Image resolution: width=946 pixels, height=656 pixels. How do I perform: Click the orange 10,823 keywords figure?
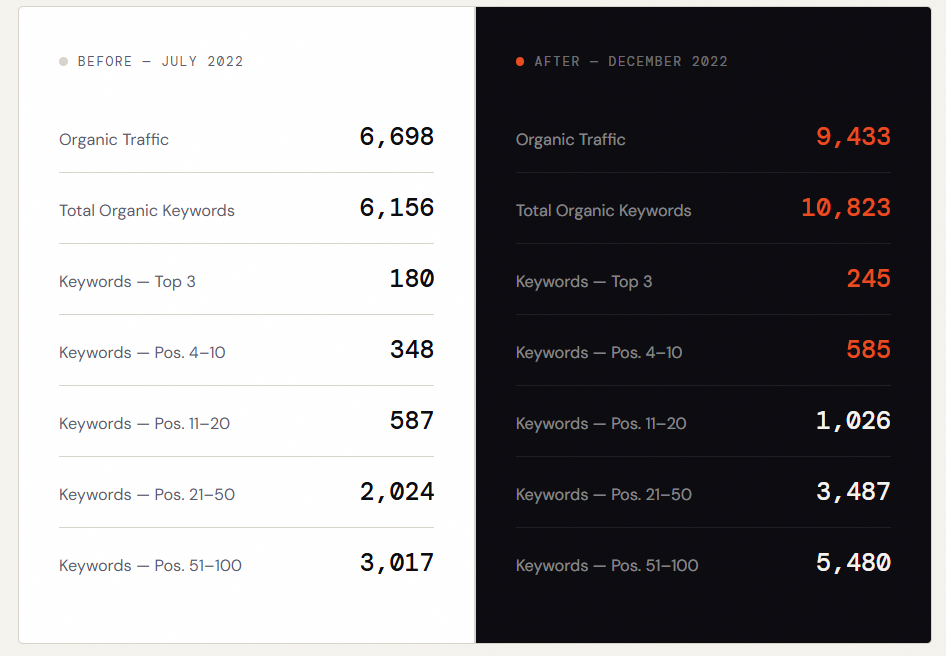[x=845, y=208]
